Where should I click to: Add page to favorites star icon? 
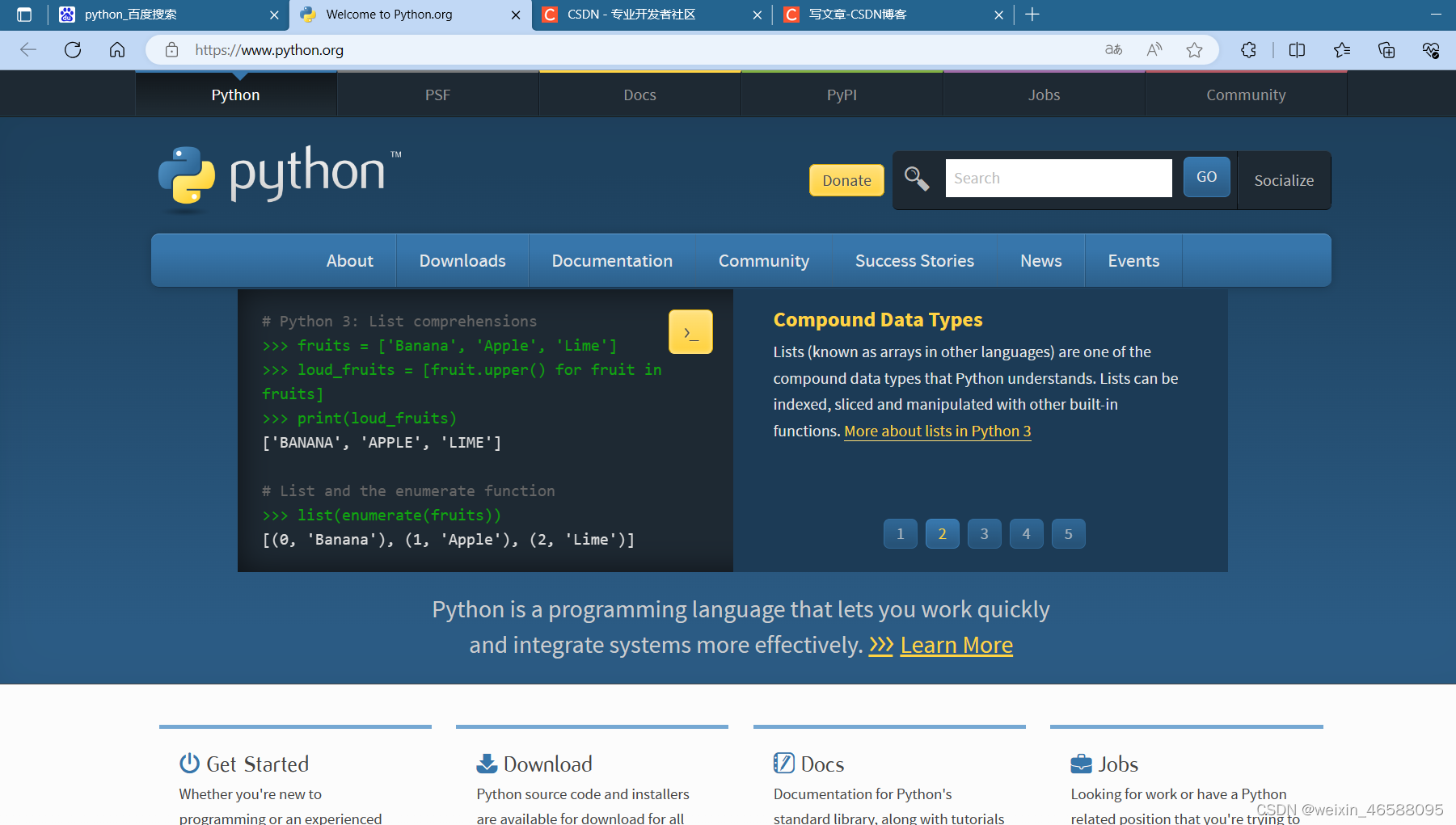point(1194,50)
